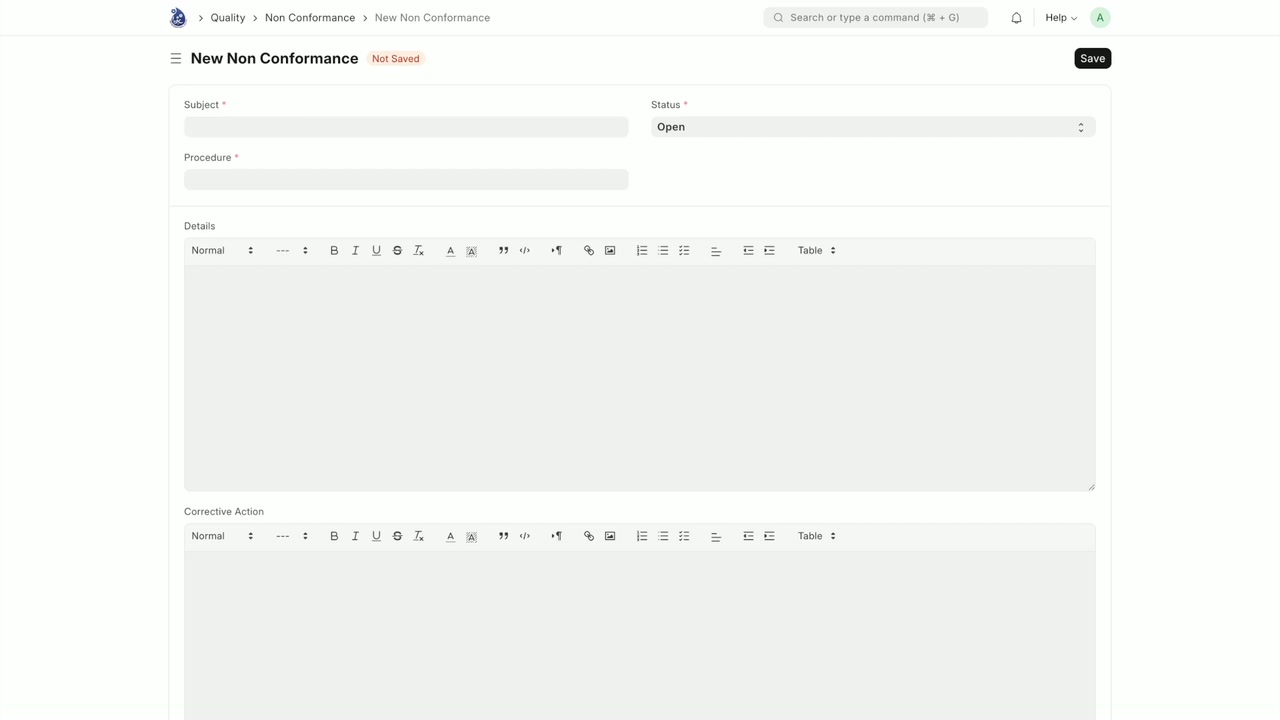1280x720 pixels.
Task: Apply strikethrough in Details editor toolbar
Action: [x=397, y=251]
